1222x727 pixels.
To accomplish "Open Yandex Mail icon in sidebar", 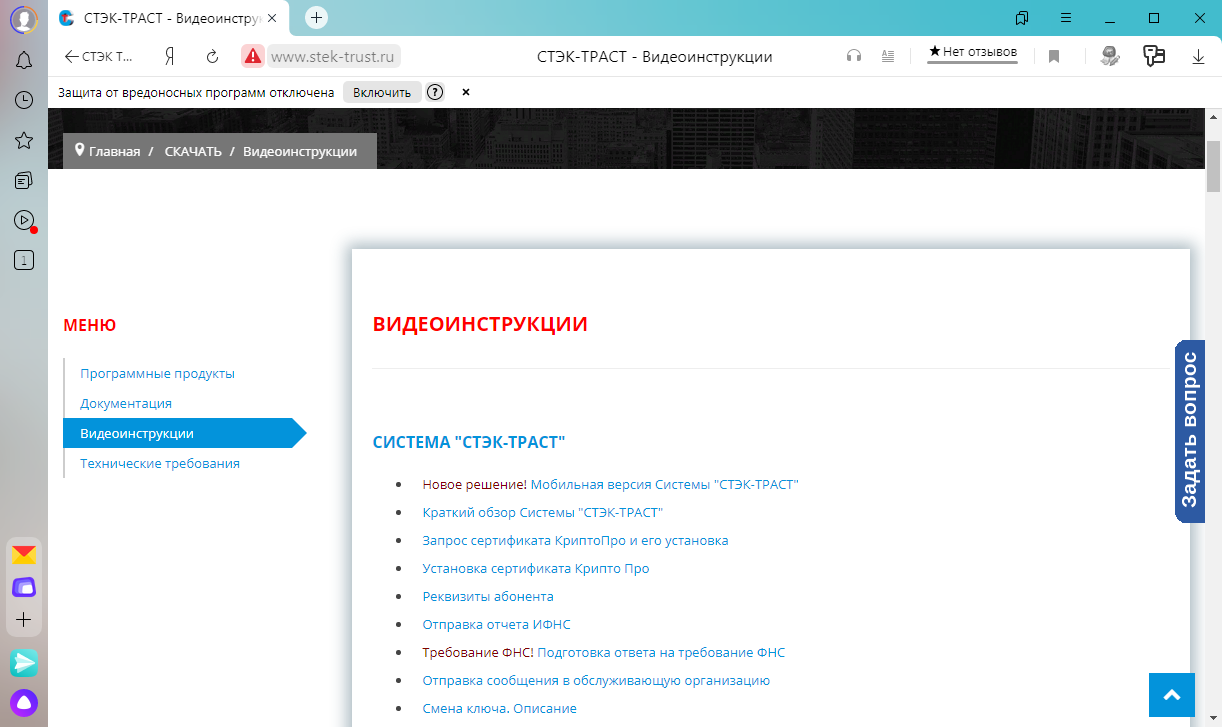I will pos(24,554).
